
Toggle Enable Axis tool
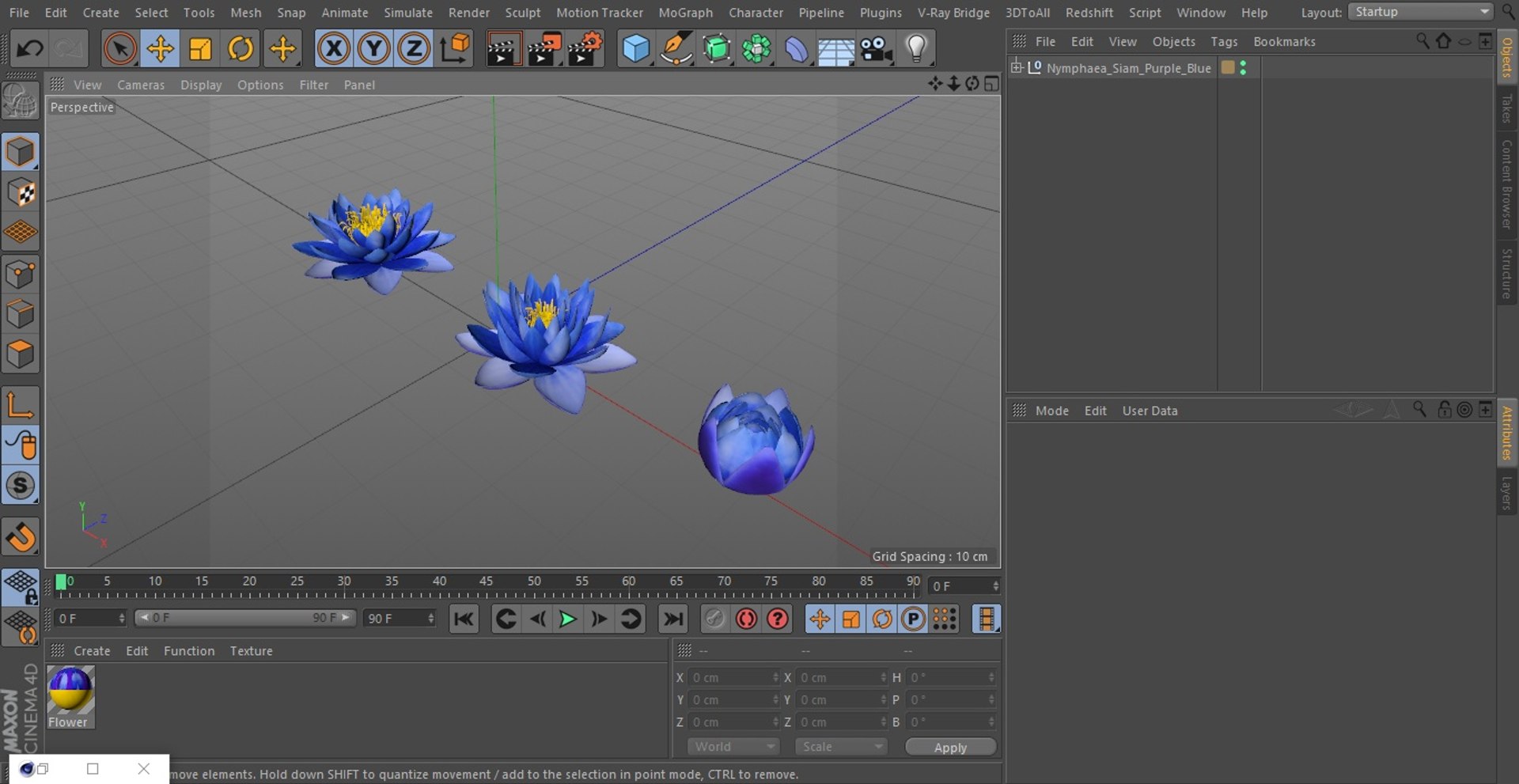pyautogui.click(x=21, y=405)
